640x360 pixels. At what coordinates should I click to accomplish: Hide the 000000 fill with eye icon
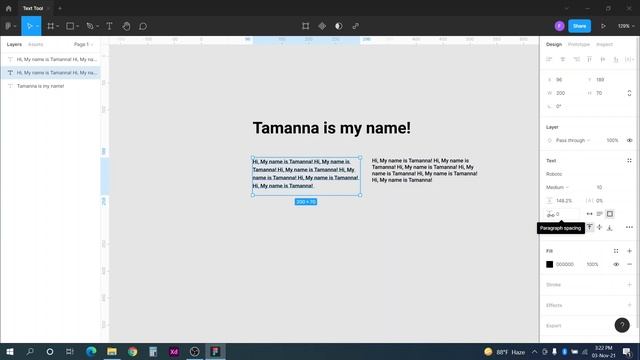point(616,264)
